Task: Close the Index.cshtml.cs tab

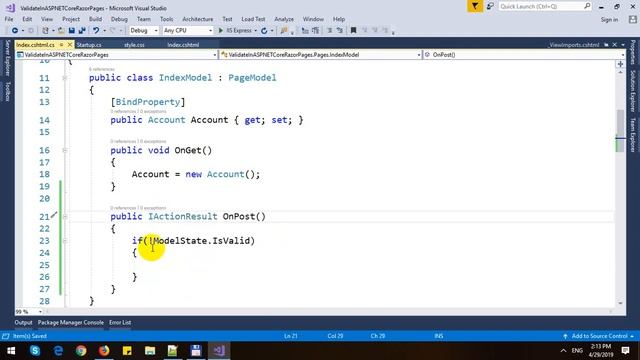Action: pos(70,44)
